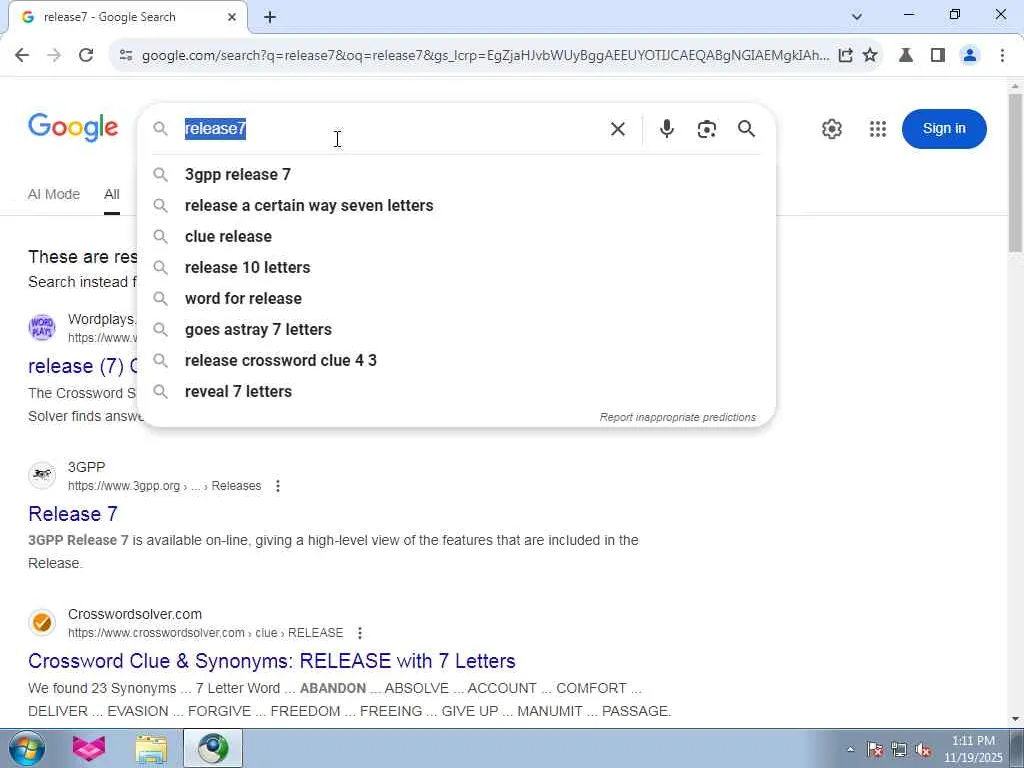
Task: Close the release7 Google Search tab
Action: [x=232, y=17]
